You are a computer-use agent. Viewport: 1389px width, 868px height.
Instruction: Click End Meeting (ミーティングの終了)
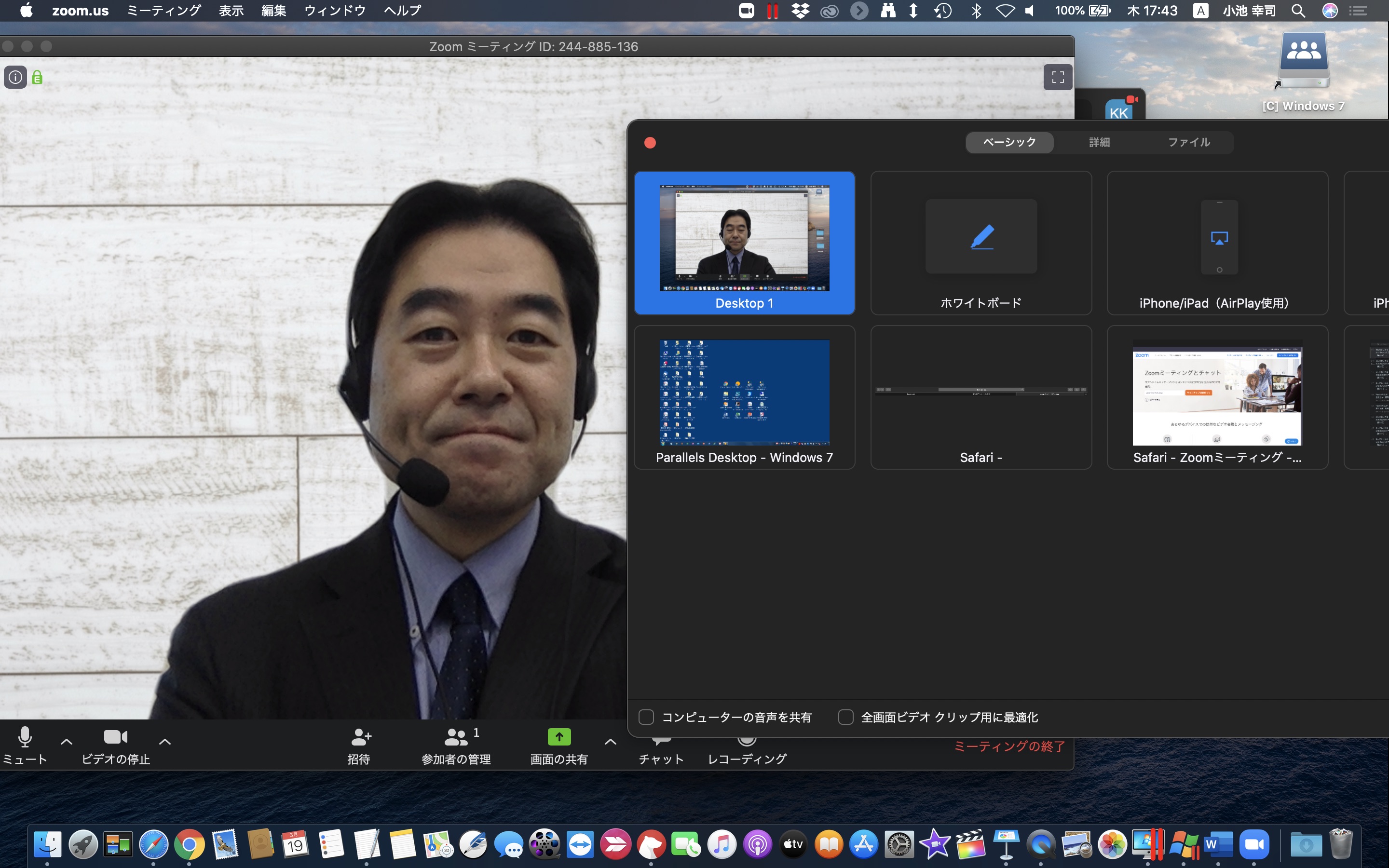[x=1009, y=746]
